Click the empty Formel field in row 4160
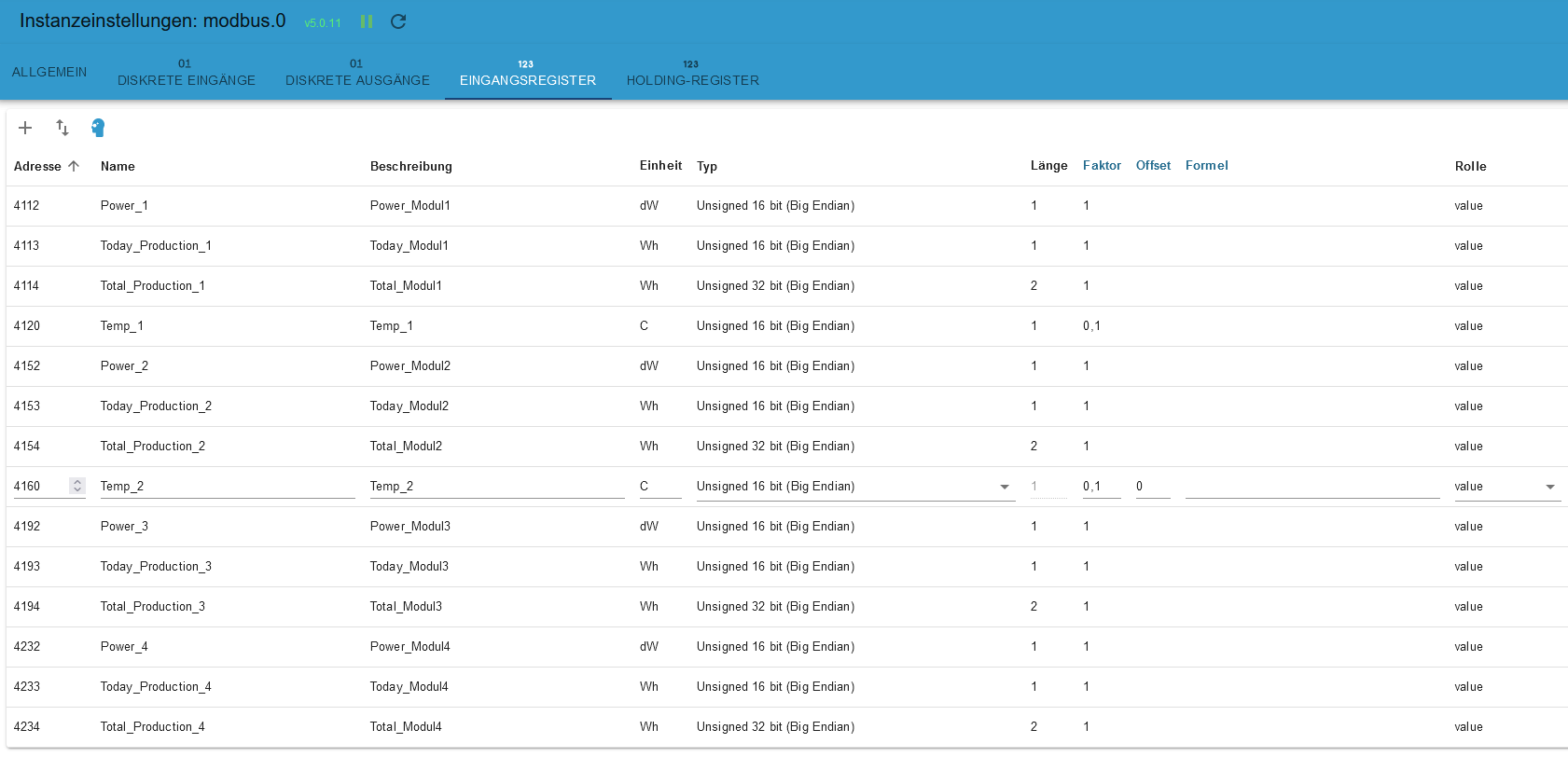Screen dimensions: 1568x757 pos(1312,487)
